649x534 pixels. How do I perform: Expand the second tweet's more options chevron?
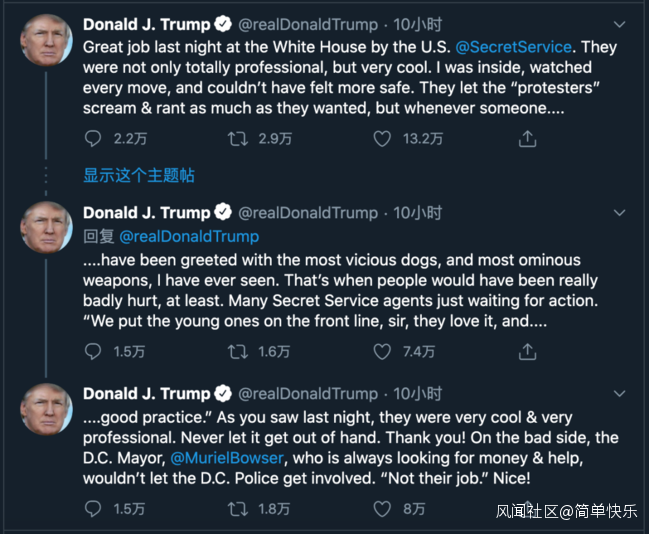tap(619, 213)
